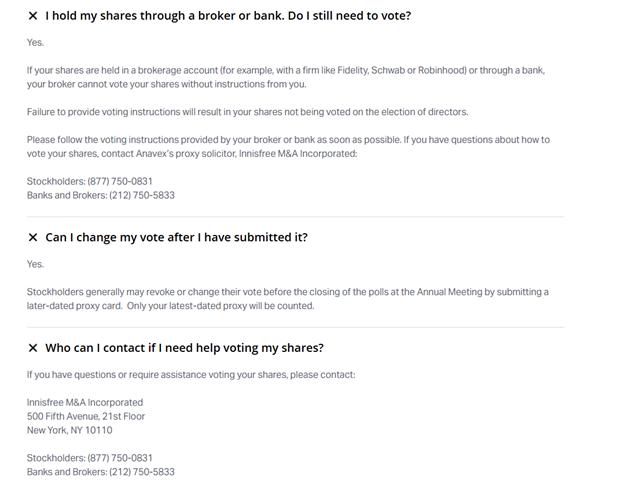The width and height of the screenshot is (624, 485).
Task: Click the bottom Banks and Brokers (212) 750-5833
Action: [142, 472]
